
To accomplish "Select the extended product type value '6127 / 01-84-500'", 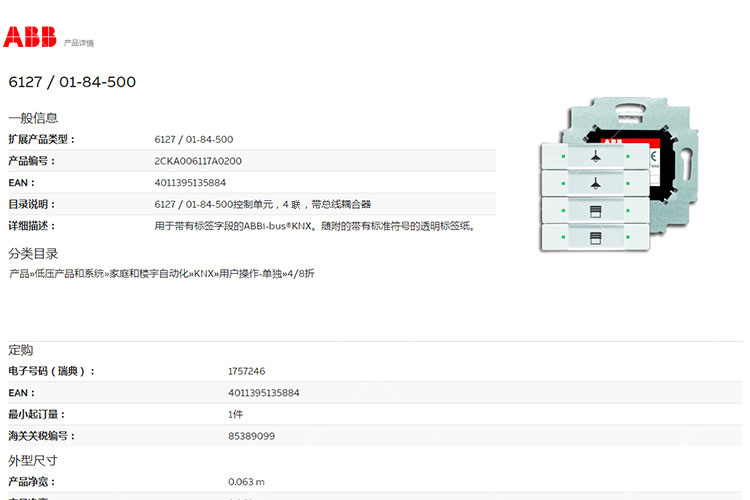I will (194, 139).
